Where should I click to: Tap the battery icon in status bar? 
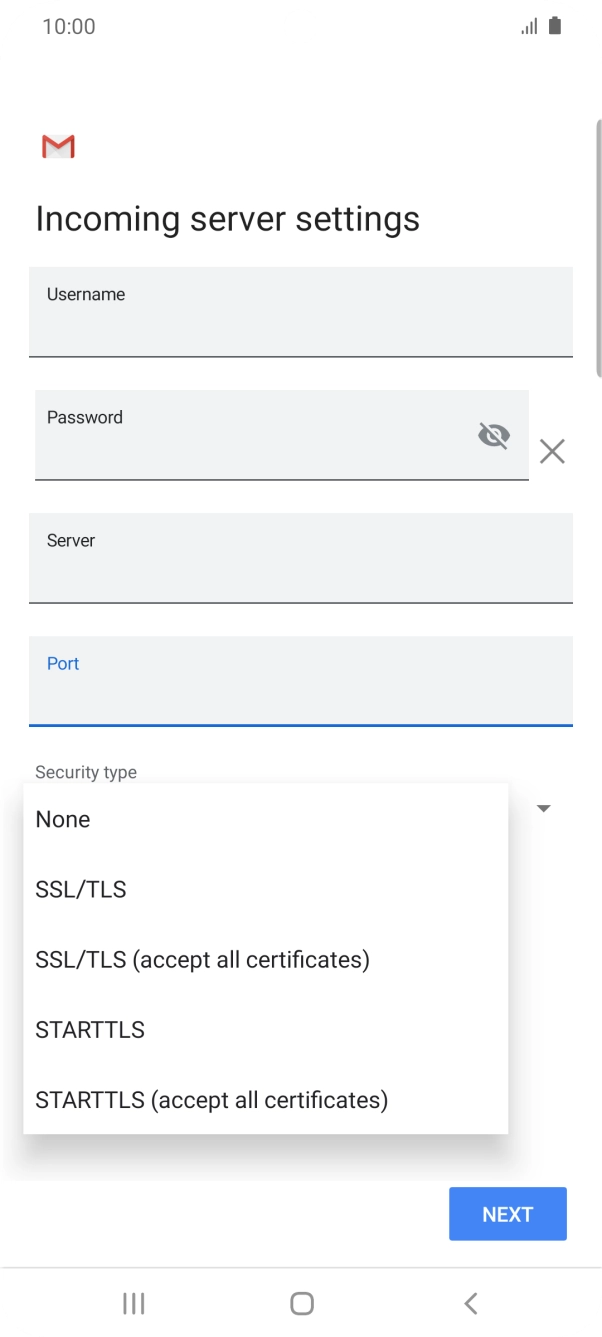(x=556, y=26)
